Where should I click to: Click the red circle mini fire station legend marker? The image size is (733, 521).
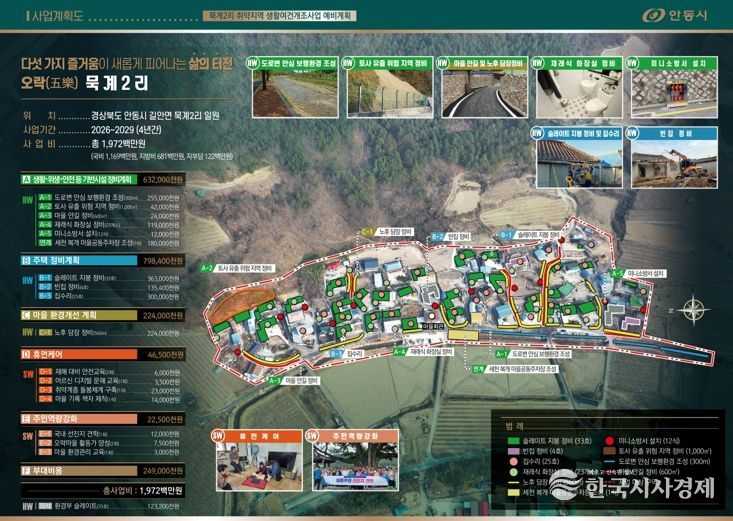point(609,441)
